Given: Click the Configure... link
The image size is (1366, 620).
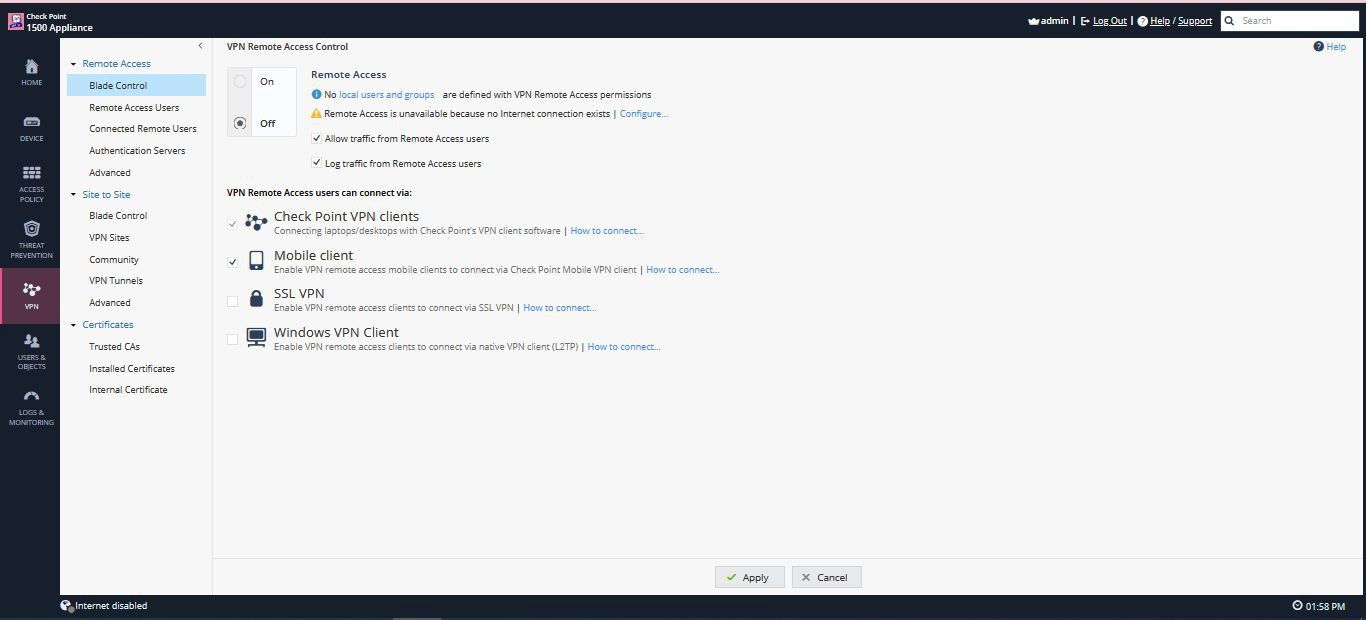Looking at the screenshot, I should 644,113.
